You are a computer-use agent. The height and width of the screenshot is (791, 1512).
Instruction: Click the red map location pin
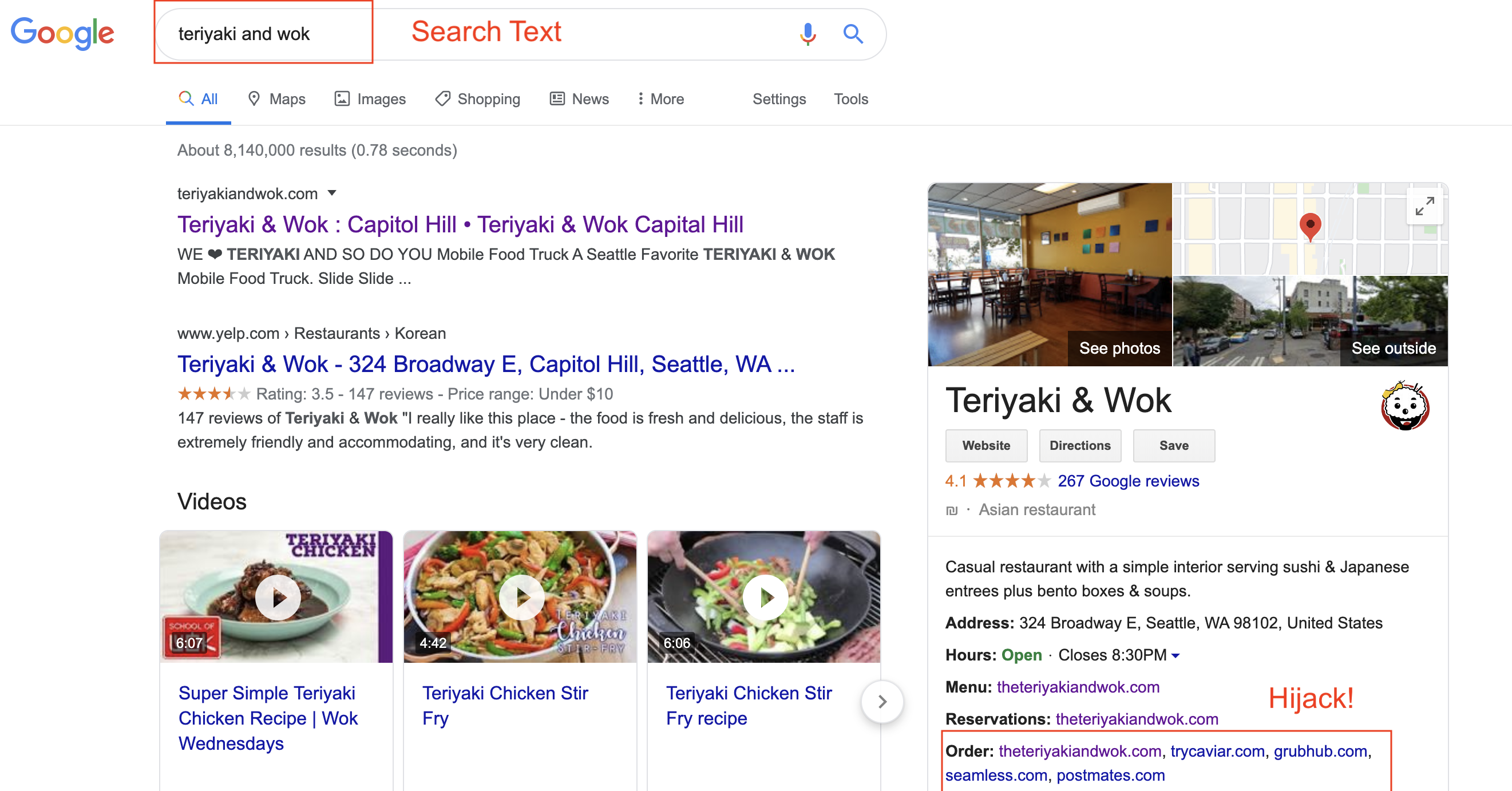click(x=1309, y=226)
